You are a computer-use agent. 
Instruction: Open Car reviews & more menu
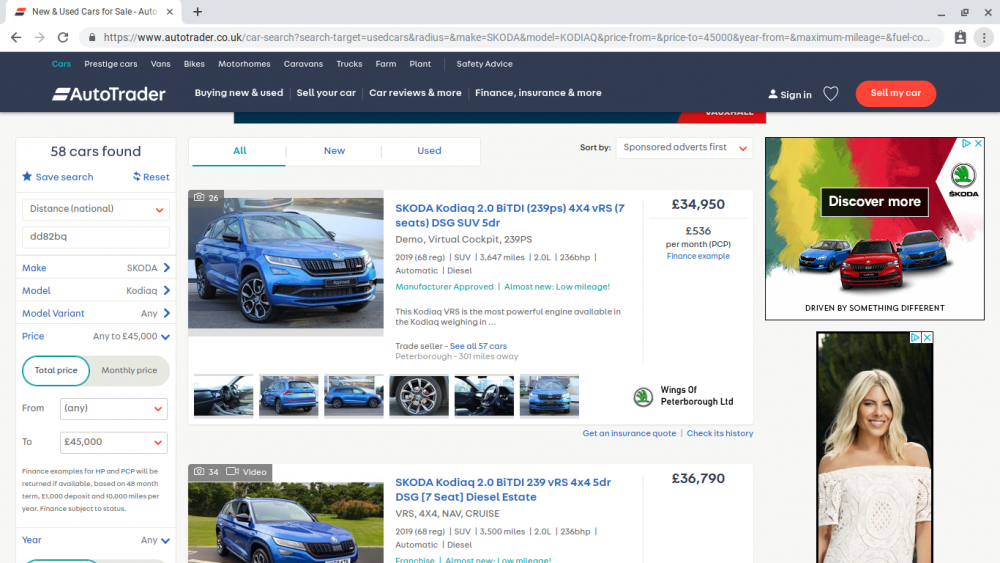[415, 93]
